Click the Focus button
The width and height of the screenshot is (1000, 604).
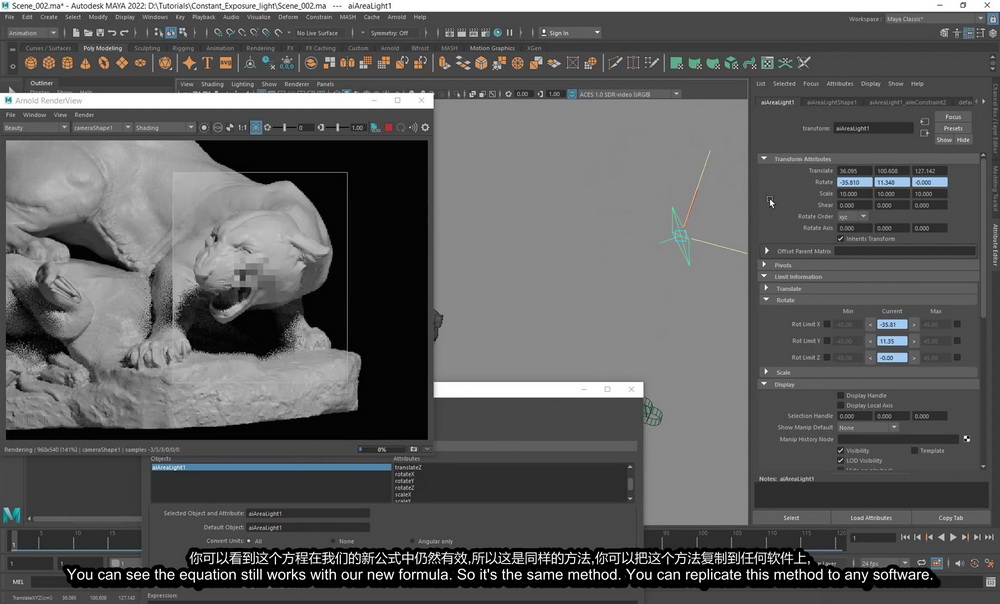[x=953, y=117]
